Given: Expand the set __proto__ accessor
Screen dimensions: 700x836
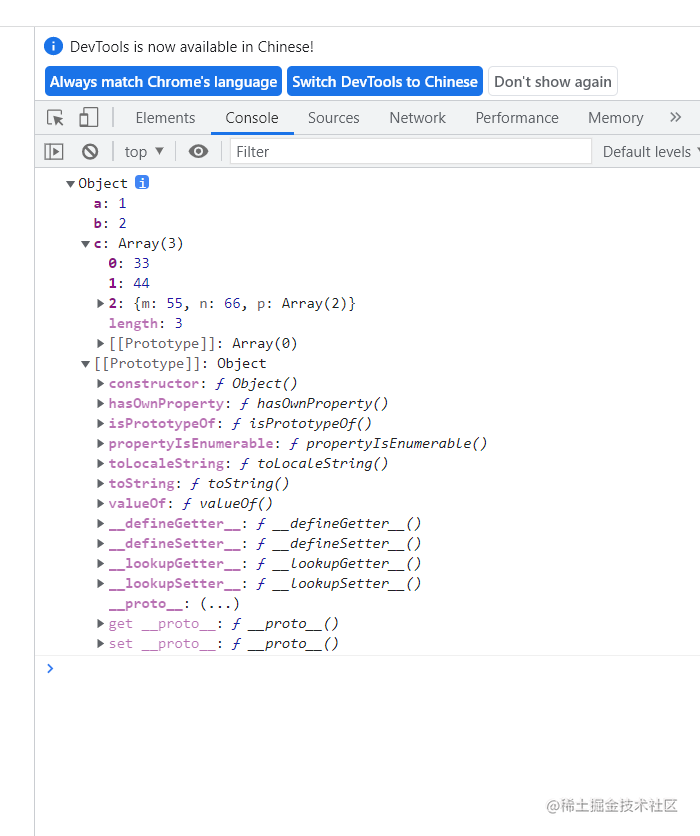Looking at the screenshot, I should pyautogui.click(x=100, y=644).
